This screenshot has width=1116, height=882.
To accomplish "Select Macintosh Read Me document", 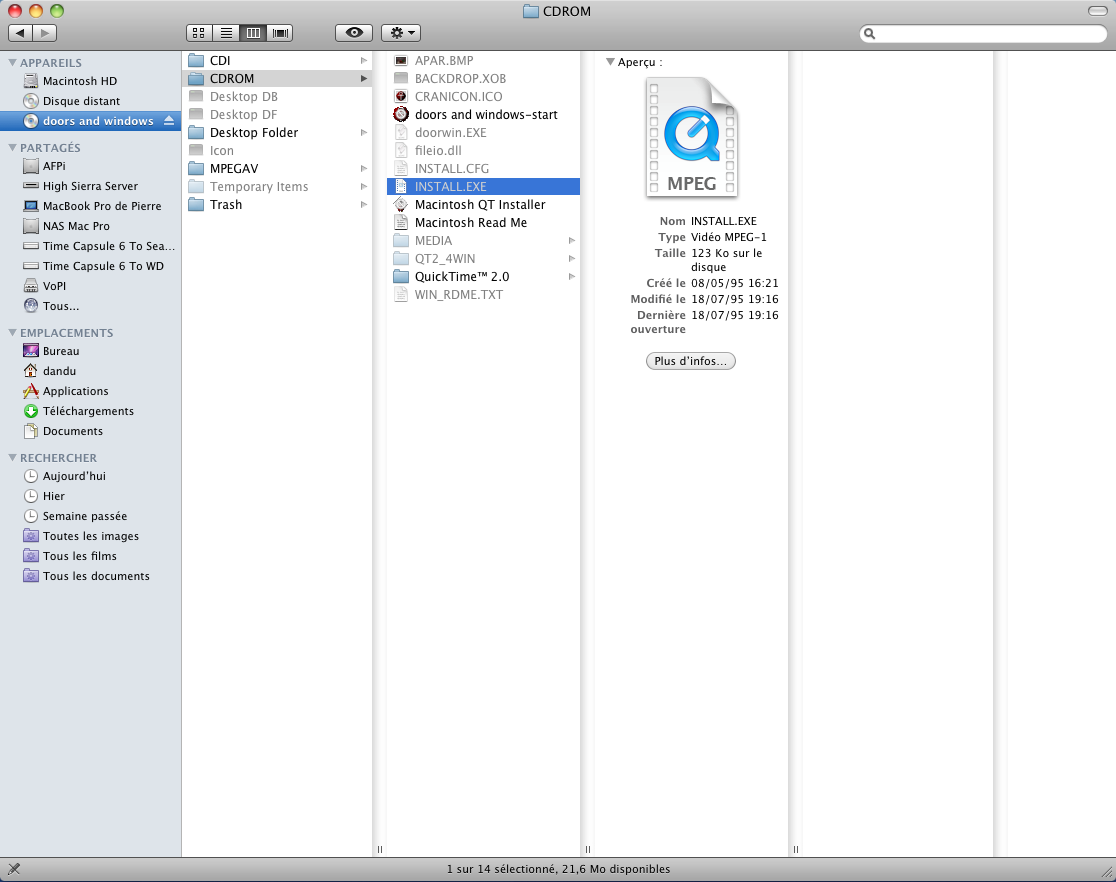I will point(483,222).
